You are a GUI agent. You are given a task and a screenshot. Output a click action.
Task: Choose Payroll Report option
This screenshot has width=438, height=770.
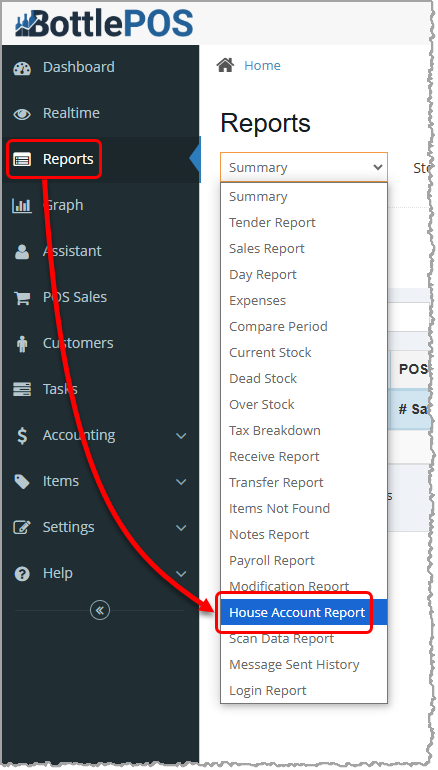304,561
